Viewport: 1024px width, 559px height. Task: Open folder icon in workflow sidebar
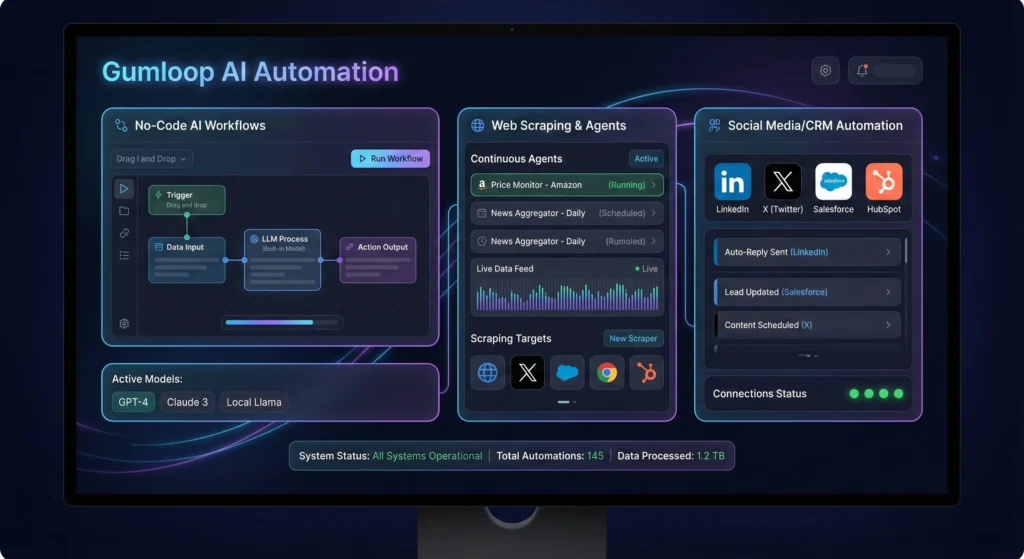click(124, 211)
